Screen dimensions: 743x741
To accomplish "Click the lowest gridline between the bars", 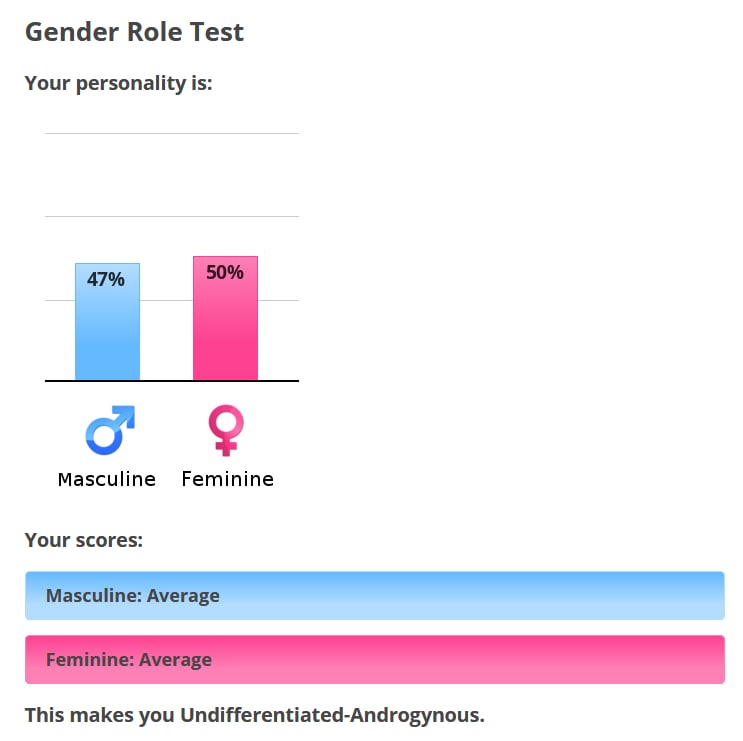I will 166,300.
